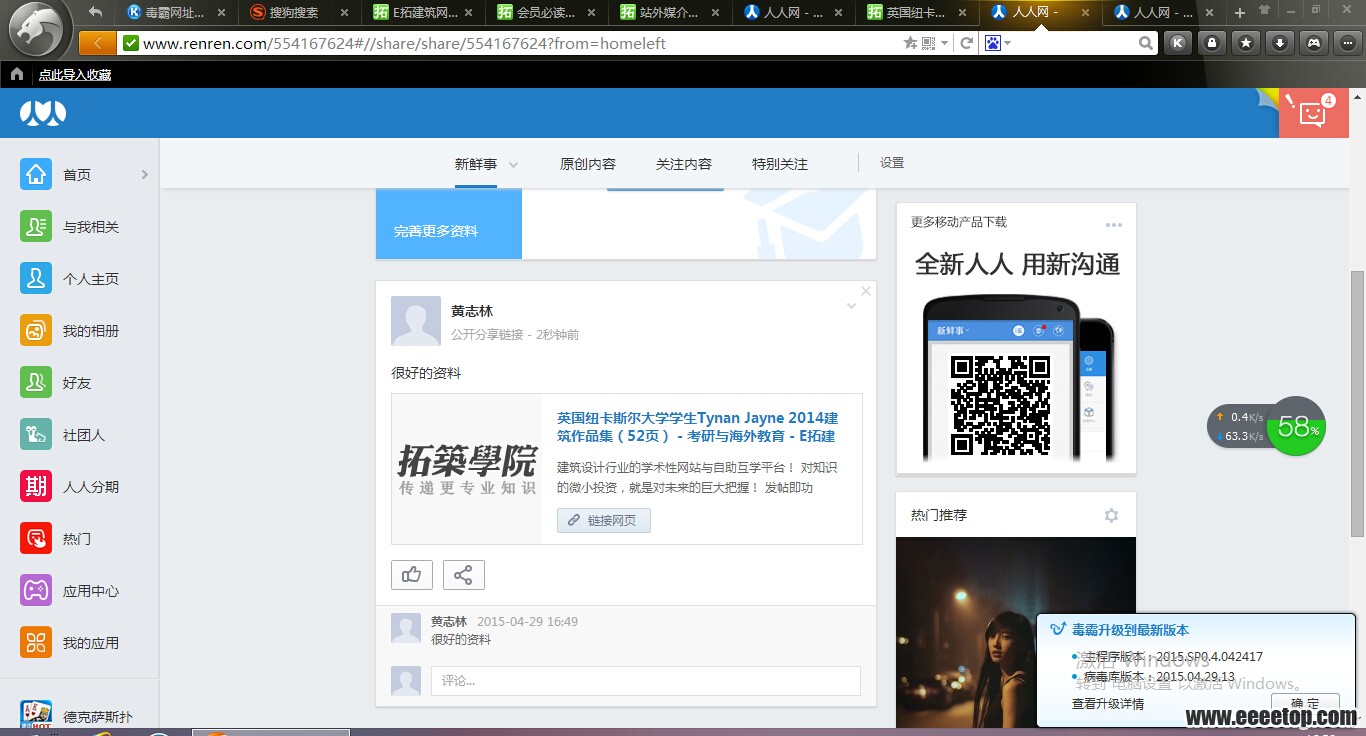Open 与我相关 in the sidebar
Viewport: 1366px width, 736px height.
36,226
